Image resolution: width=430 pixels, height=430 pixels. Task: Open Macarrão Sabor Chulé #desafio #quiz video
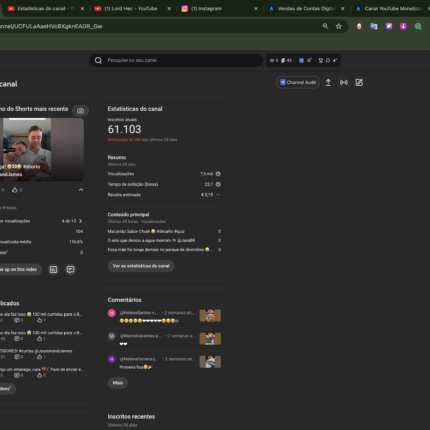(x=146, y=231)
